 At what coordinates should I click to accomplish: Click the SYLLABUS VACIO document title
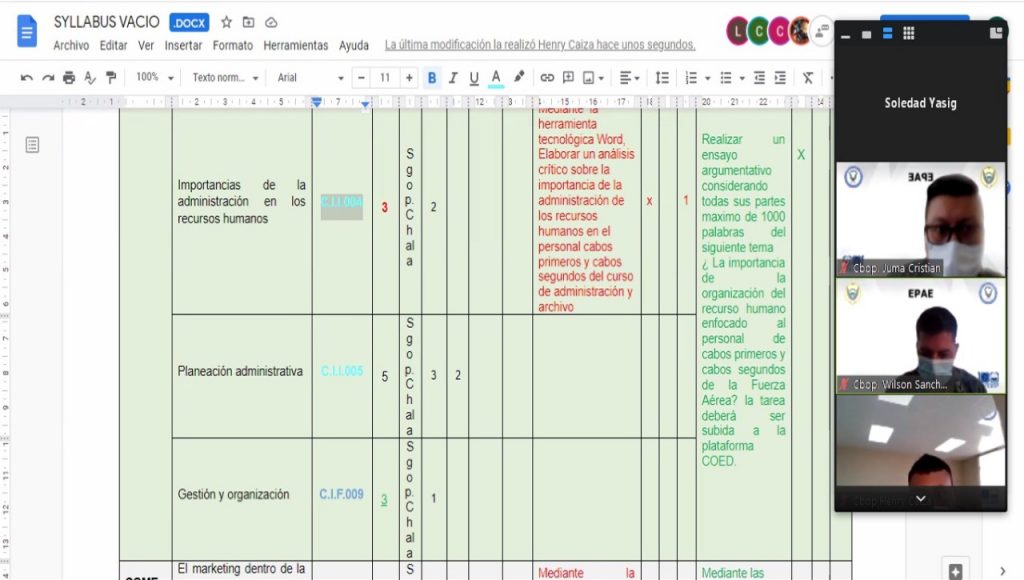click(106, 22)
